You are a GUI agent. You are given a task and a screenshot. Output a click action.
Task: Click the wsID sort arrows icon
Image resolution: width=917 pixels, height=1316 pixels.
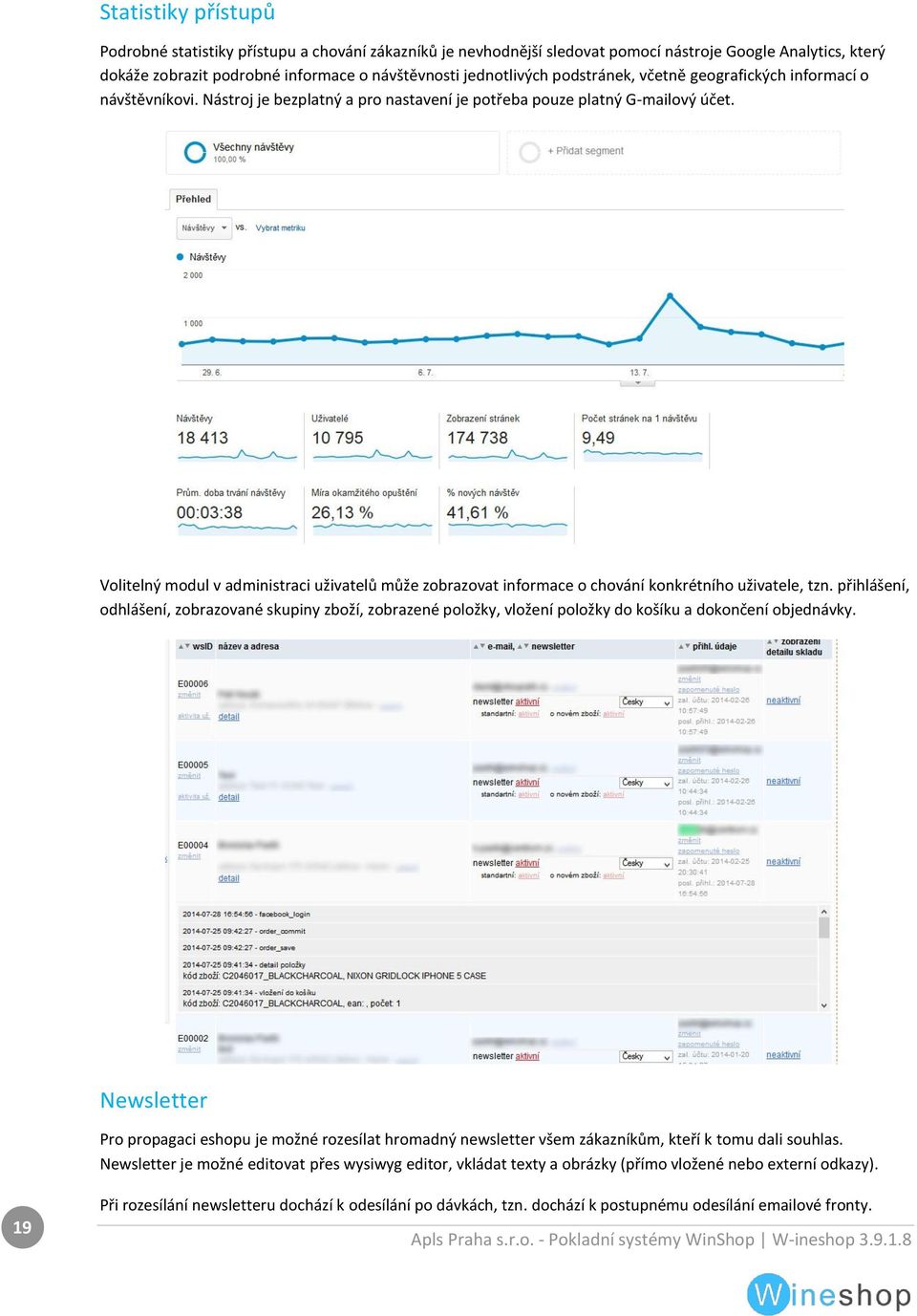(x=183, y=647)
